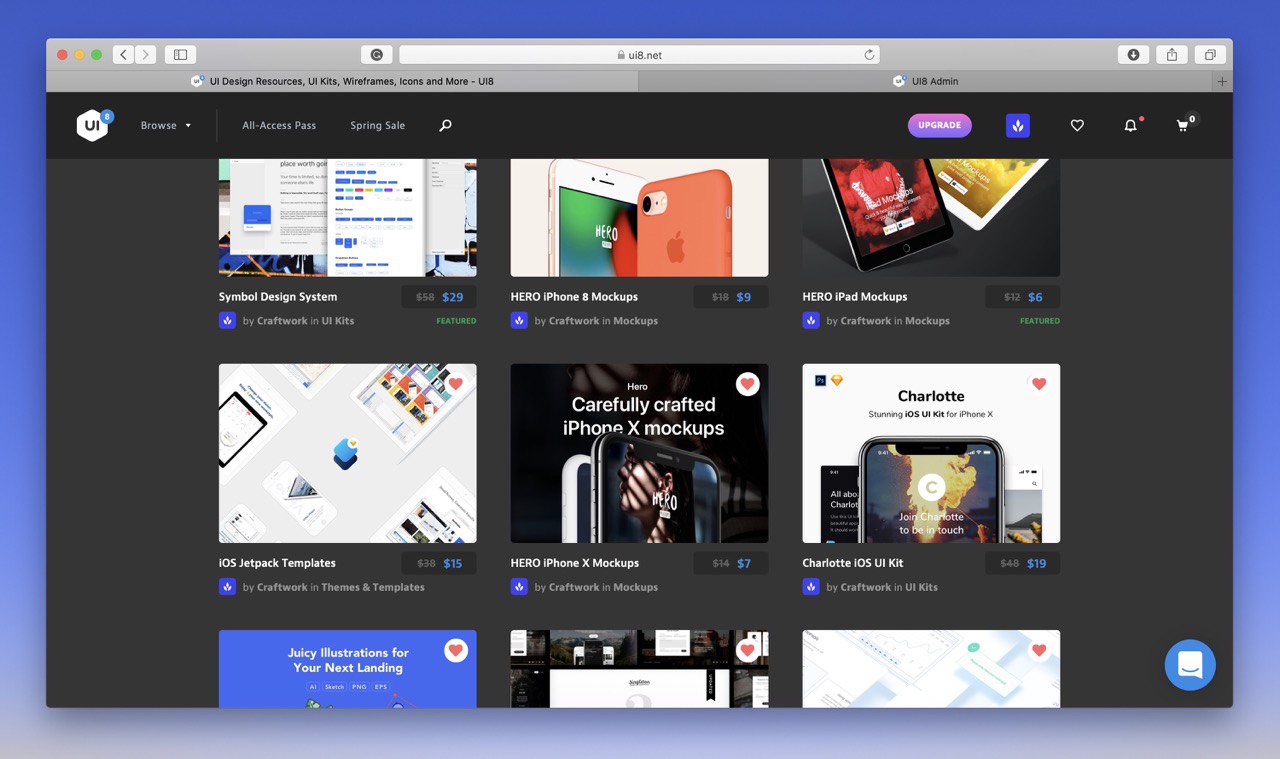
Task: Click the purple UPGRADE button
Action: pos(939,125)
